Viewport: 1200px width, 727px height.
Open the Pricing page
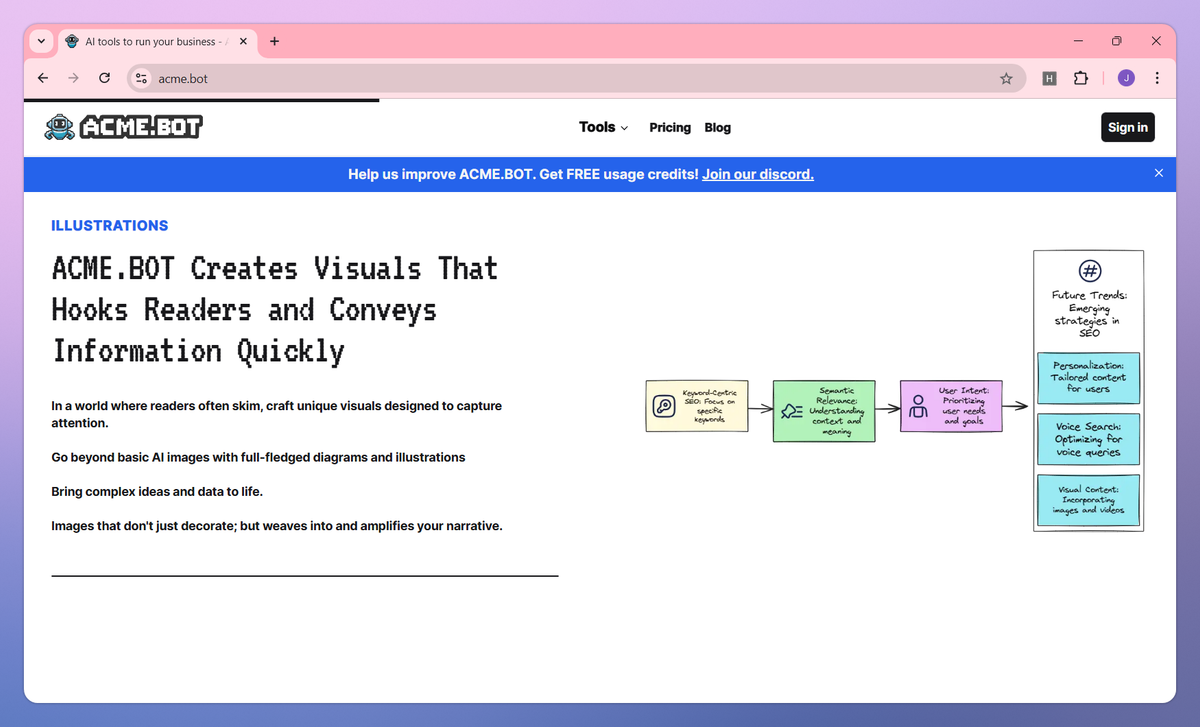point(670,127)
